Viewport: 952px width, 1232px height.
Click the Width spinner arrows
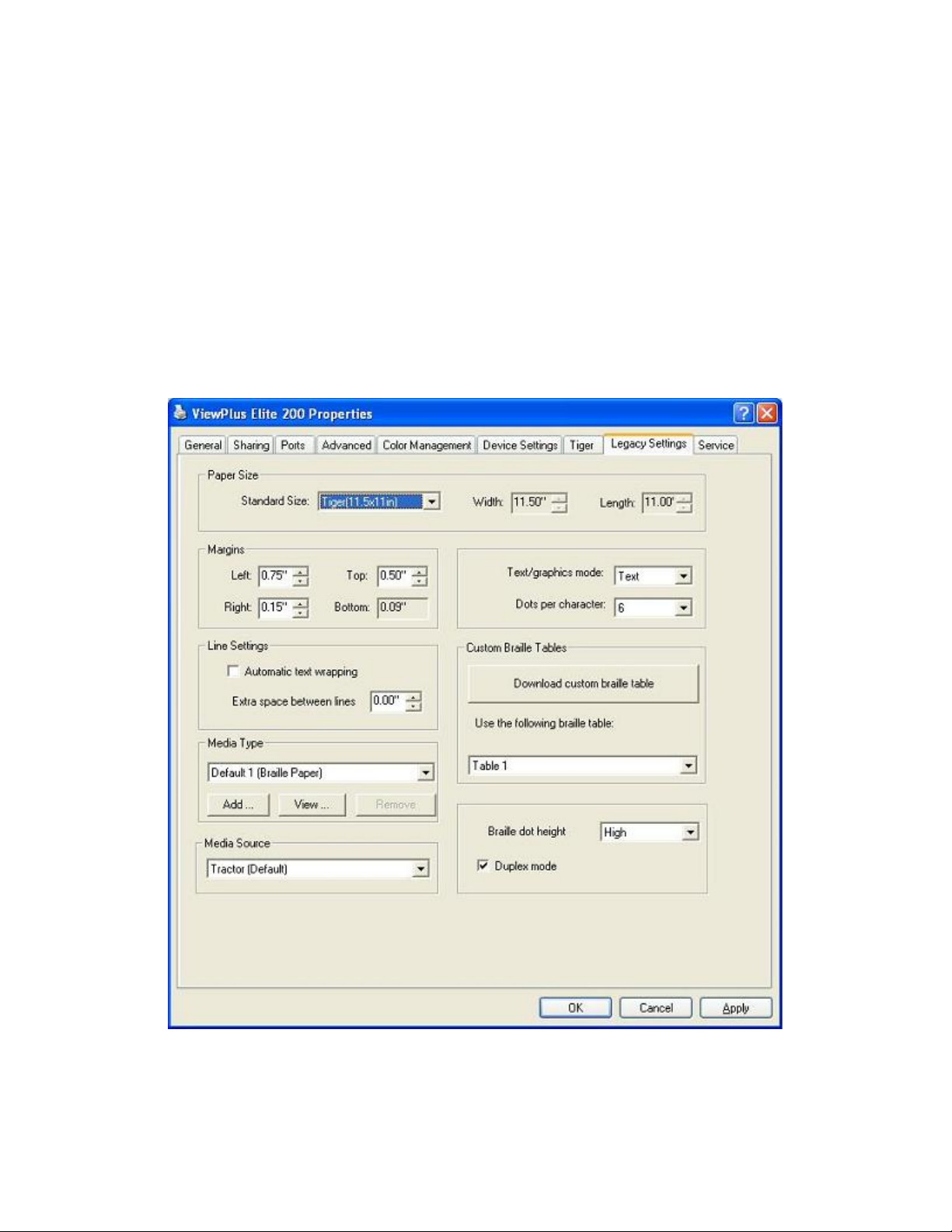point(560,504)
